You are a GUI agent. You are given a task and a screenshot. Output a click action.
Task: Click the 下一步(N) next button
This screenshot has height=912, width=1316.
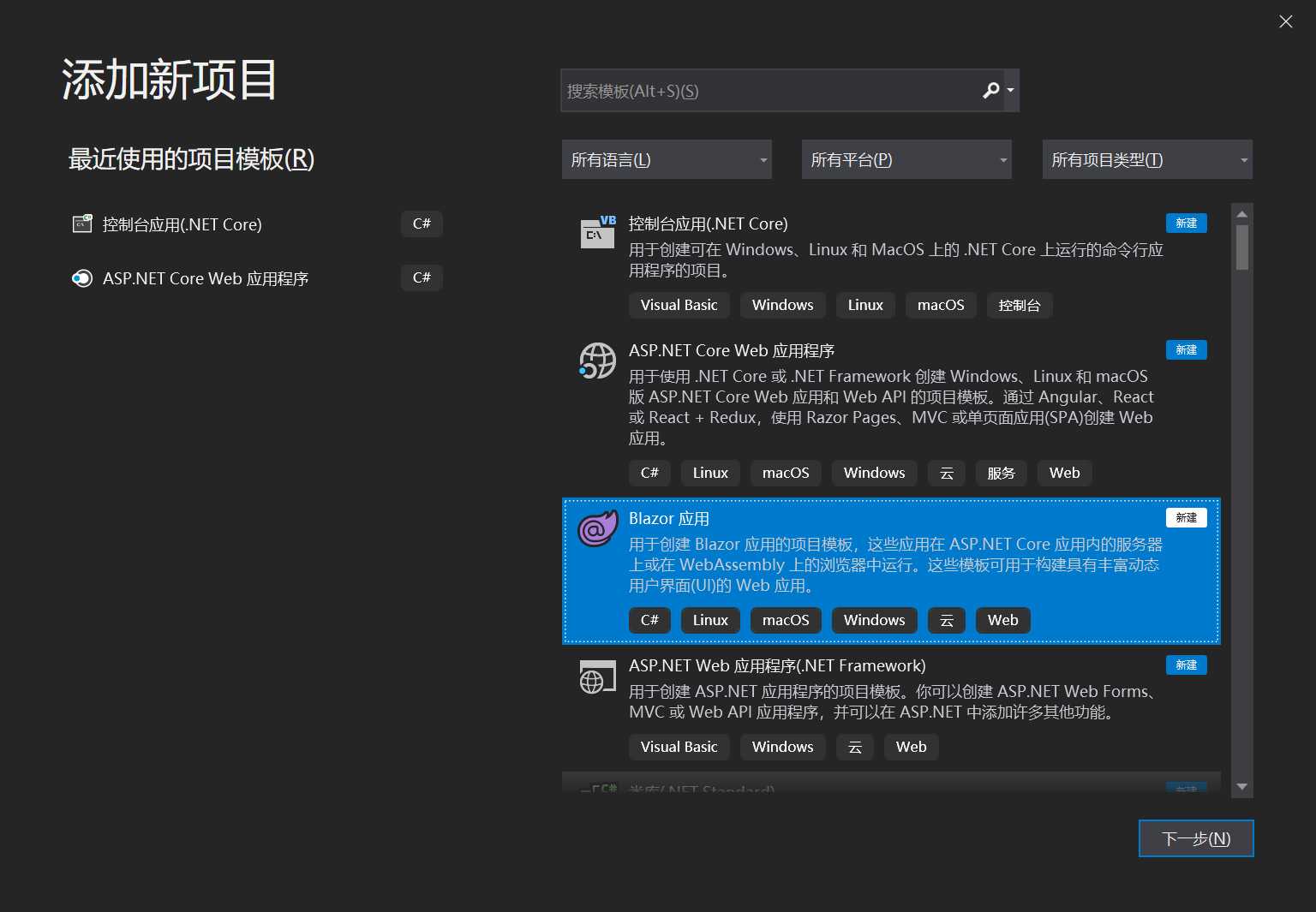pos(1196,838)
